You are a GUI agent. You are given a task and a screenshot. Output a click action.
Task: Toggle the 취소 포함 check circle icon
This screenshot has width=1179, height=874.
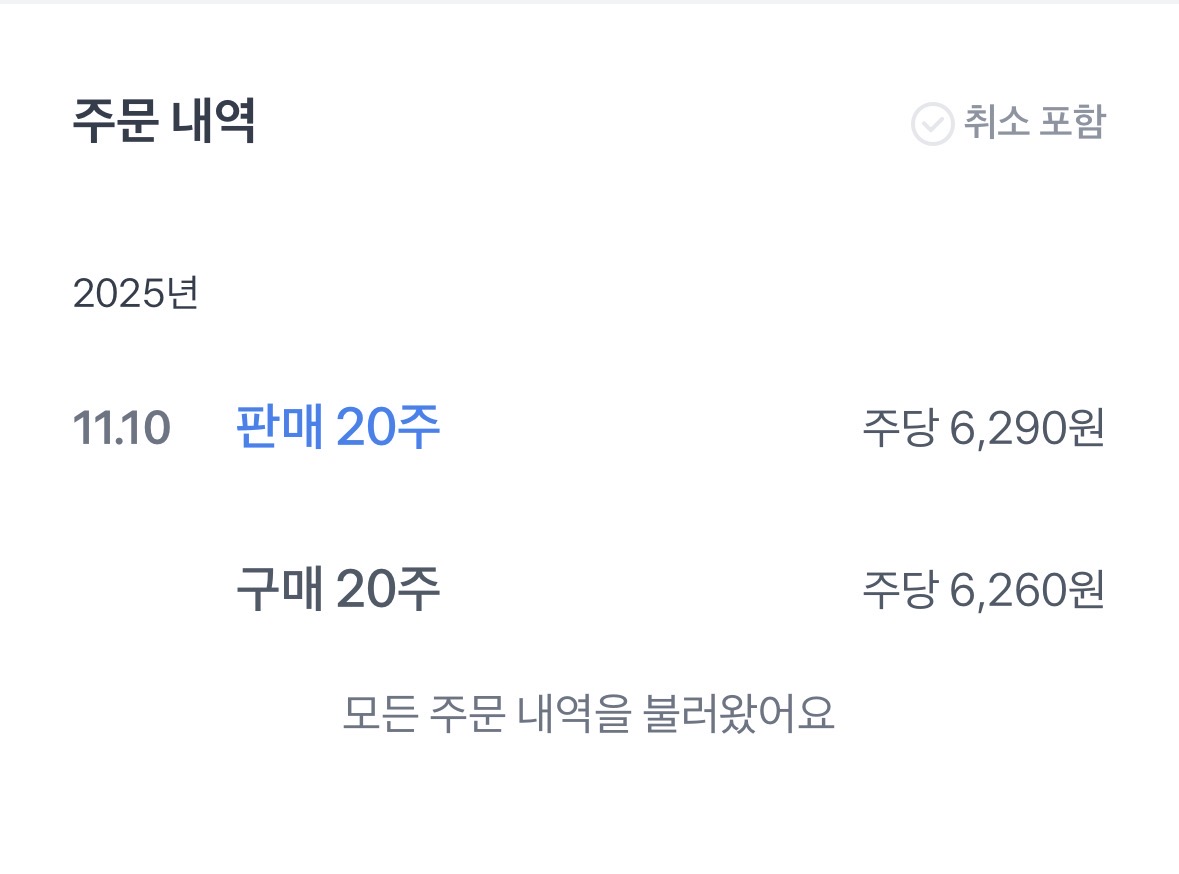[932, 124]
